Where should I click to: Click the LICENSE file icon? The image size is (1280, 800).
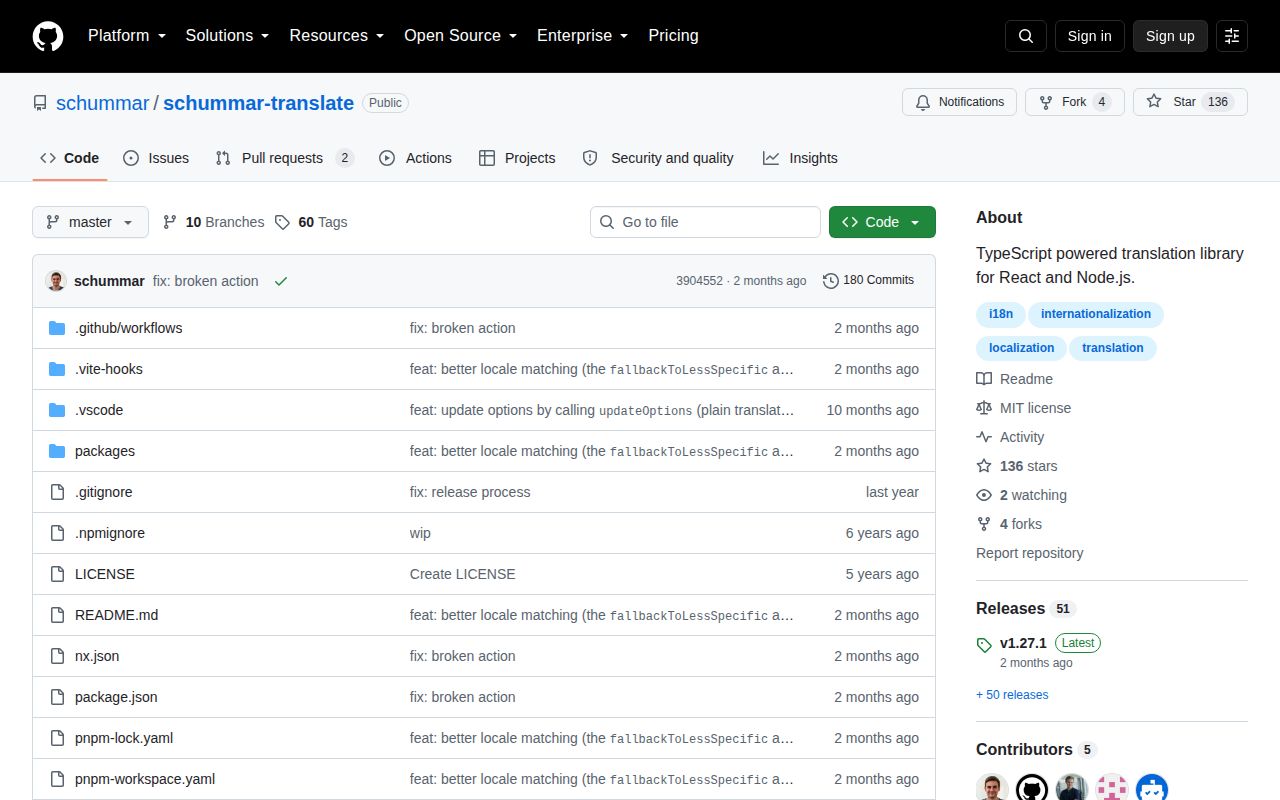click(57, 574)
